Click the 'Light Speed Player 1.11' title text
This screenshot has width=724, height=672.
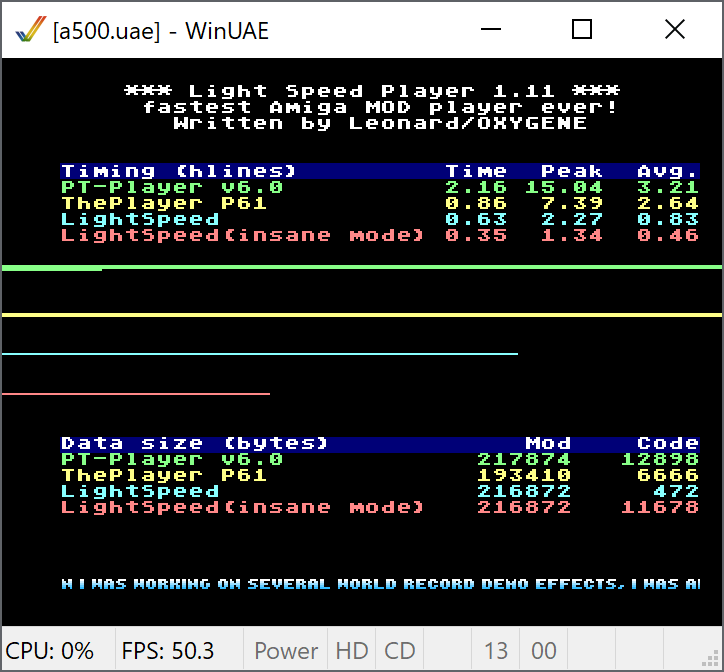[x=372, y=91]
